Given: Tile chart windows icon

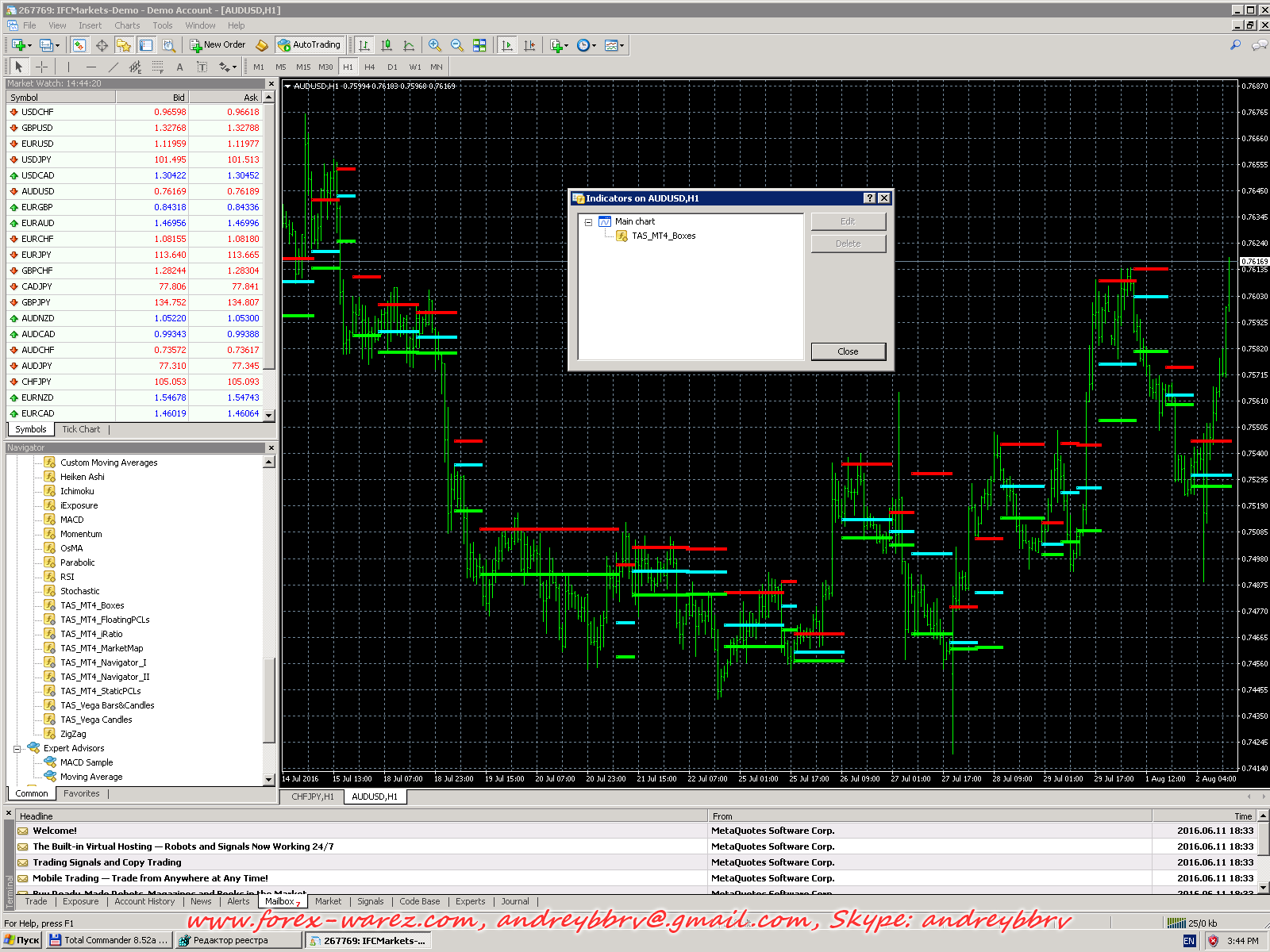Looking at the screenshot, I should 479,45.
